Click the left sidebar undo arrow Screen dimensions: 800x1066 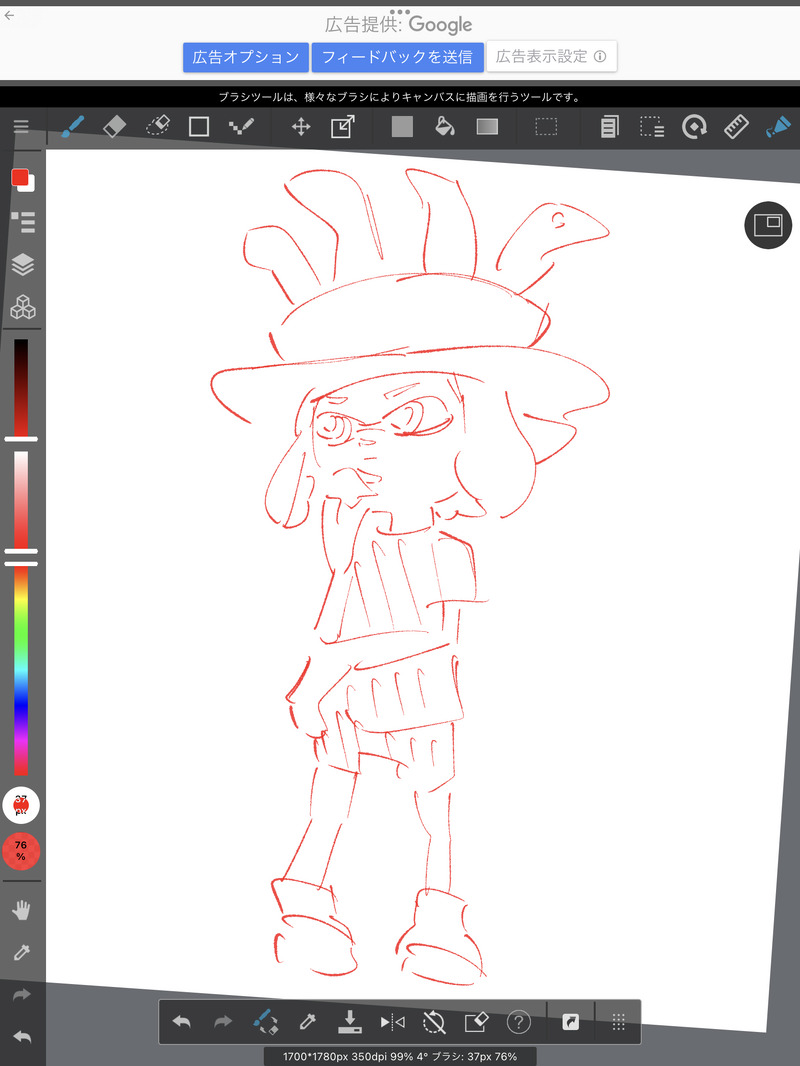[22, 1037]
